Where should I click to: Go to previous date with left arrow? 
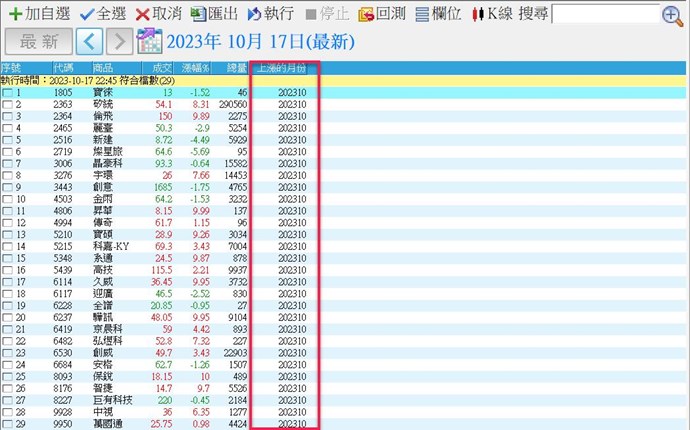coord(90,41)
